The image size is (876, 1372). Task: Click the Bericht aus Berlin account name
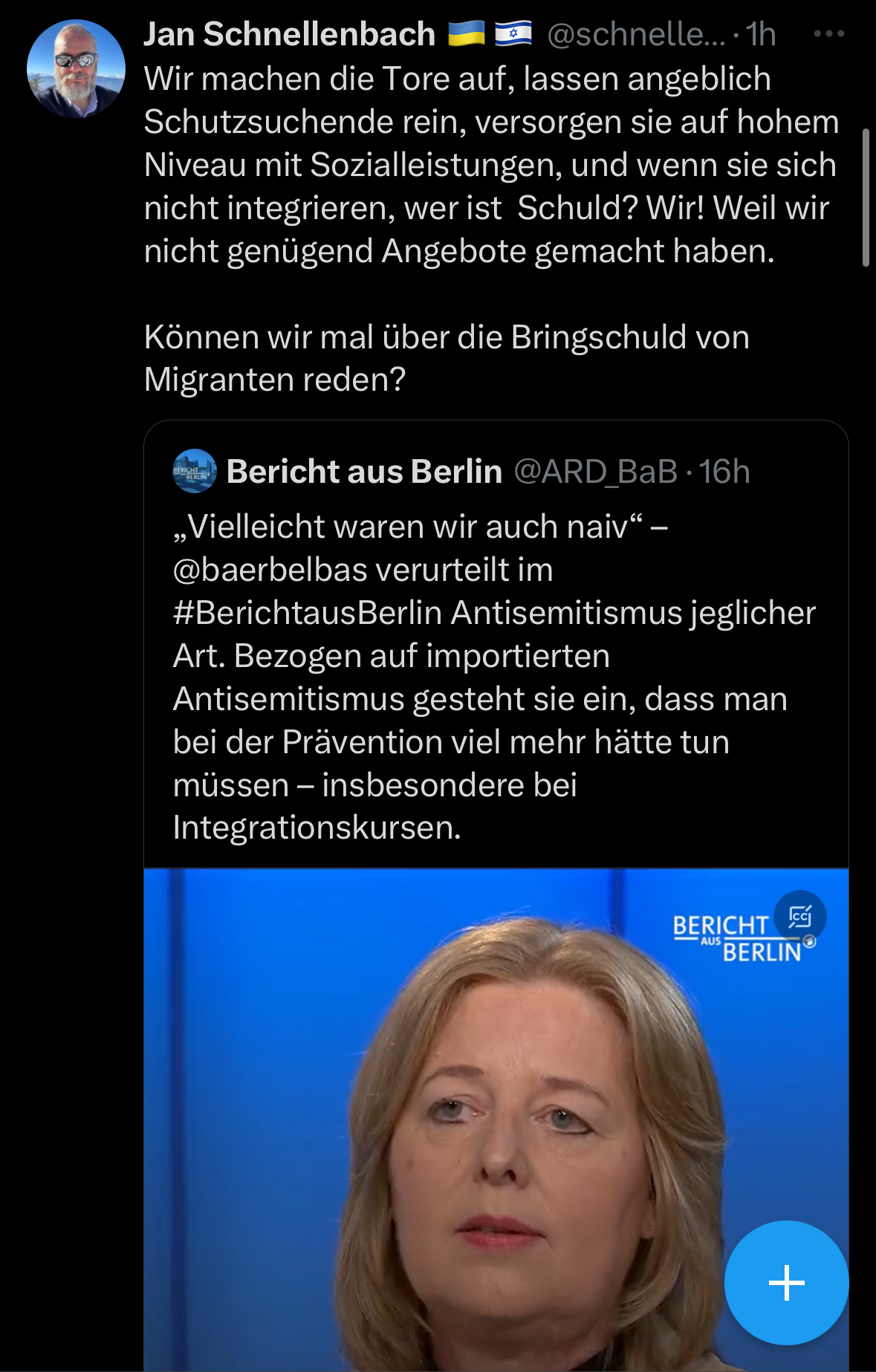[364, 472]
